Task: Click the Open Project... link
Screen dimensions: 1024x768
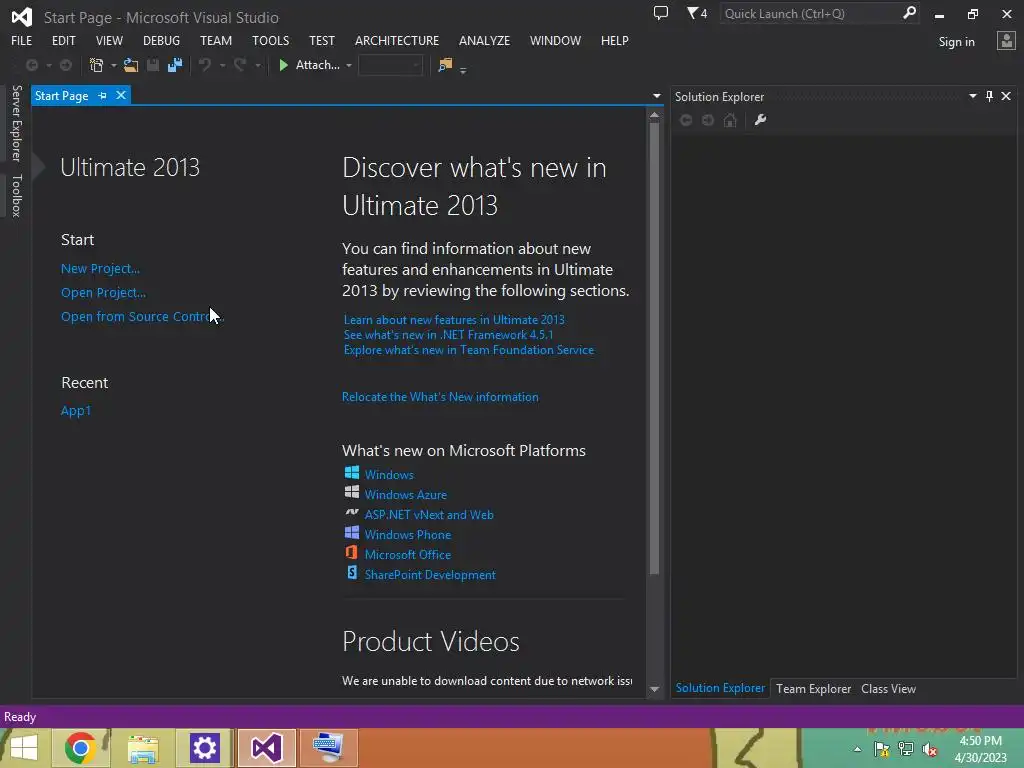Action: pyautogui.click(x=103, y=293)
